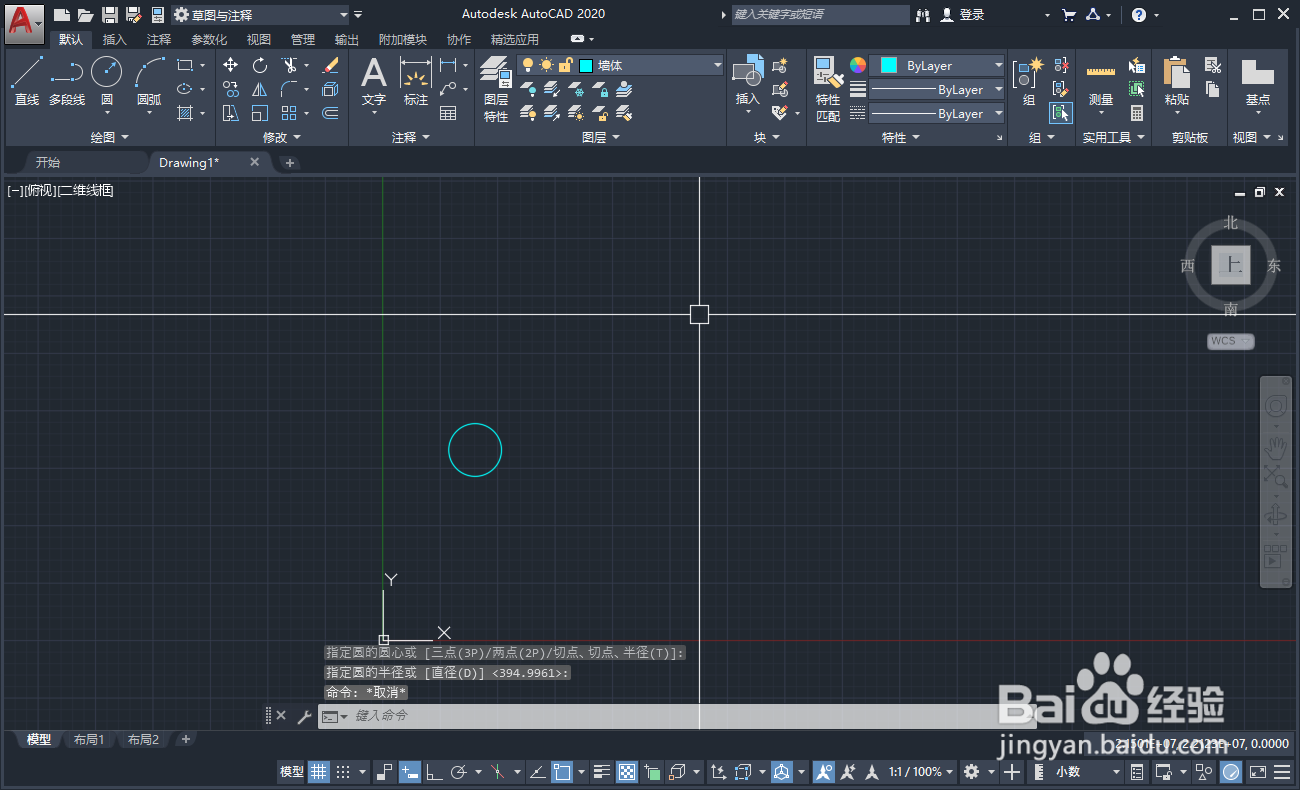Click the cyan ByLayer color swatch in 特性
Viewport: 1300px width, 790px height.
888,65
